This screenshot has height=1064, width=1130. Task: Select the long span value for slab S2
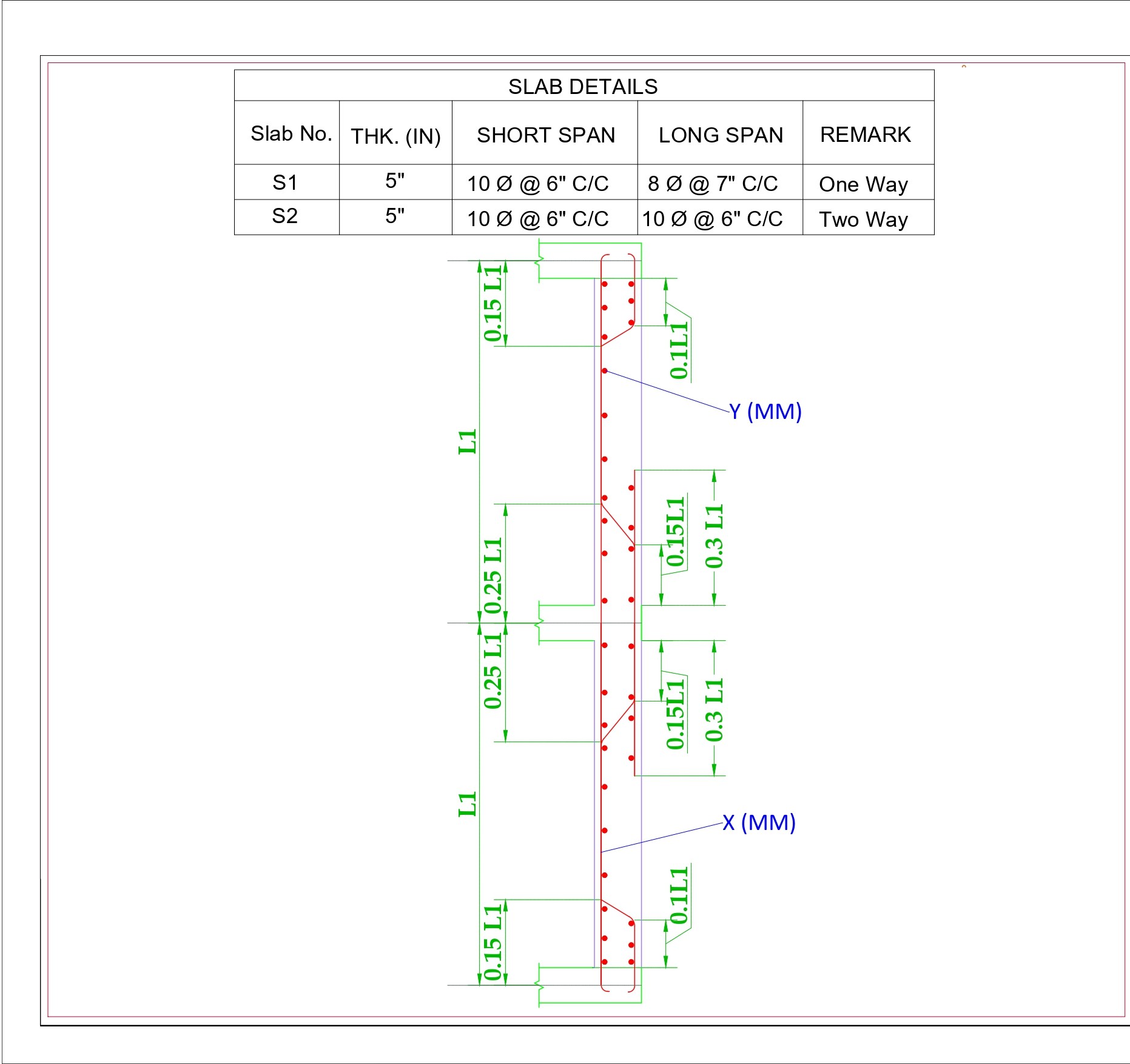[x=712, y=219]
